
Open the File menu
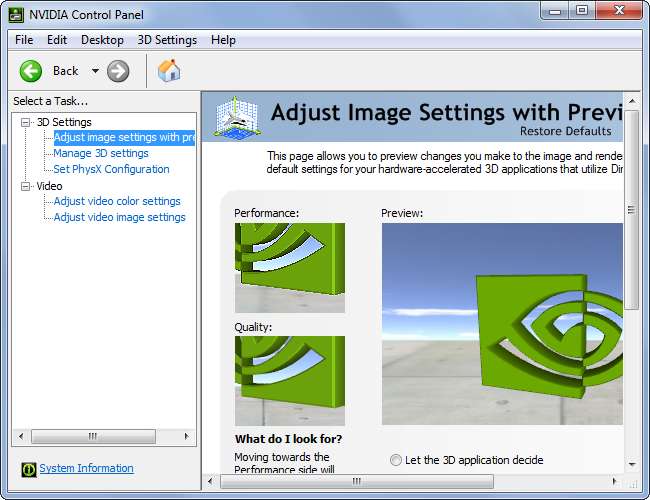pos(24,40)
